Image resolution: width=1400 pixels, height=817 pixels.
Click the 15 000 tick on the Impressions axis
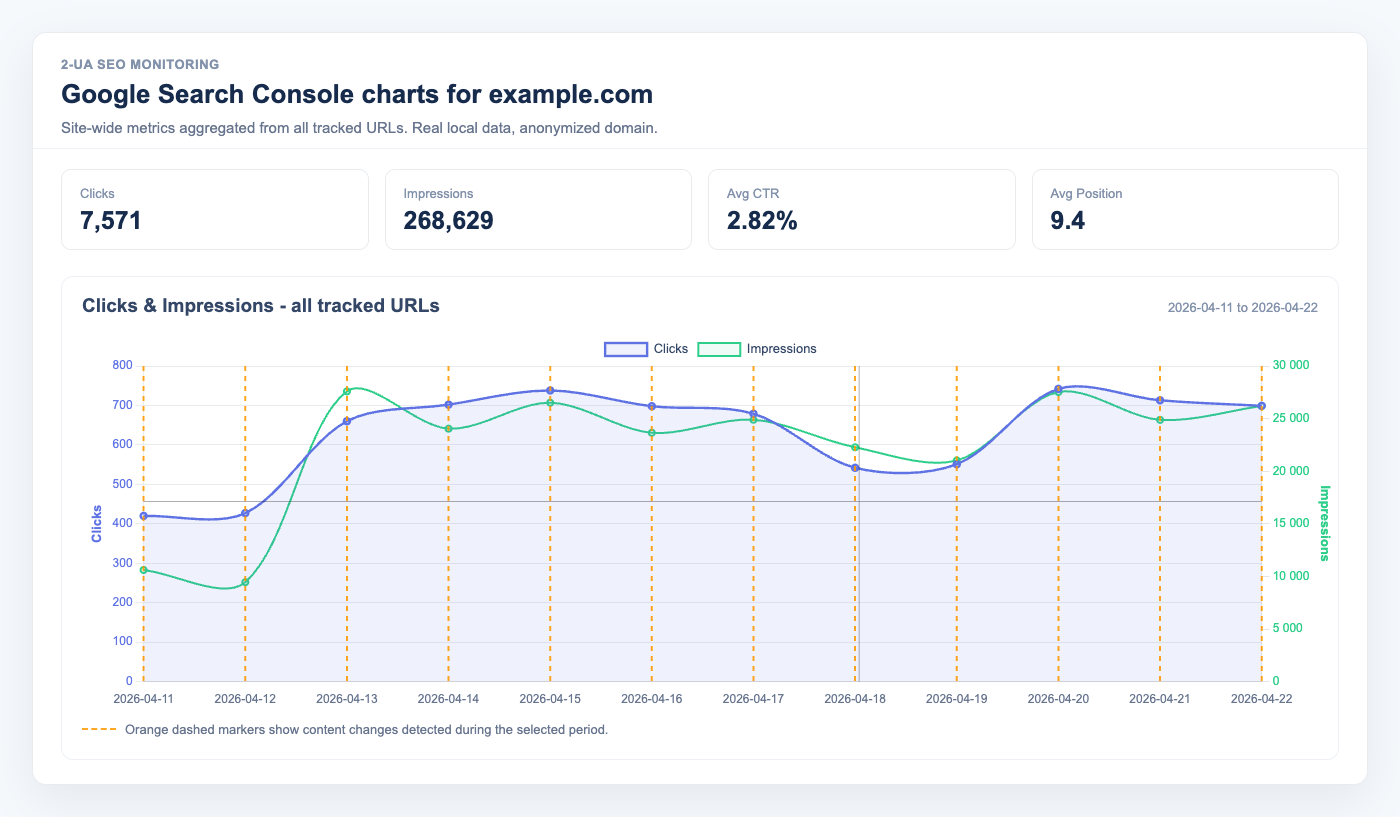pyautogui.click(x=1289, y=524)
